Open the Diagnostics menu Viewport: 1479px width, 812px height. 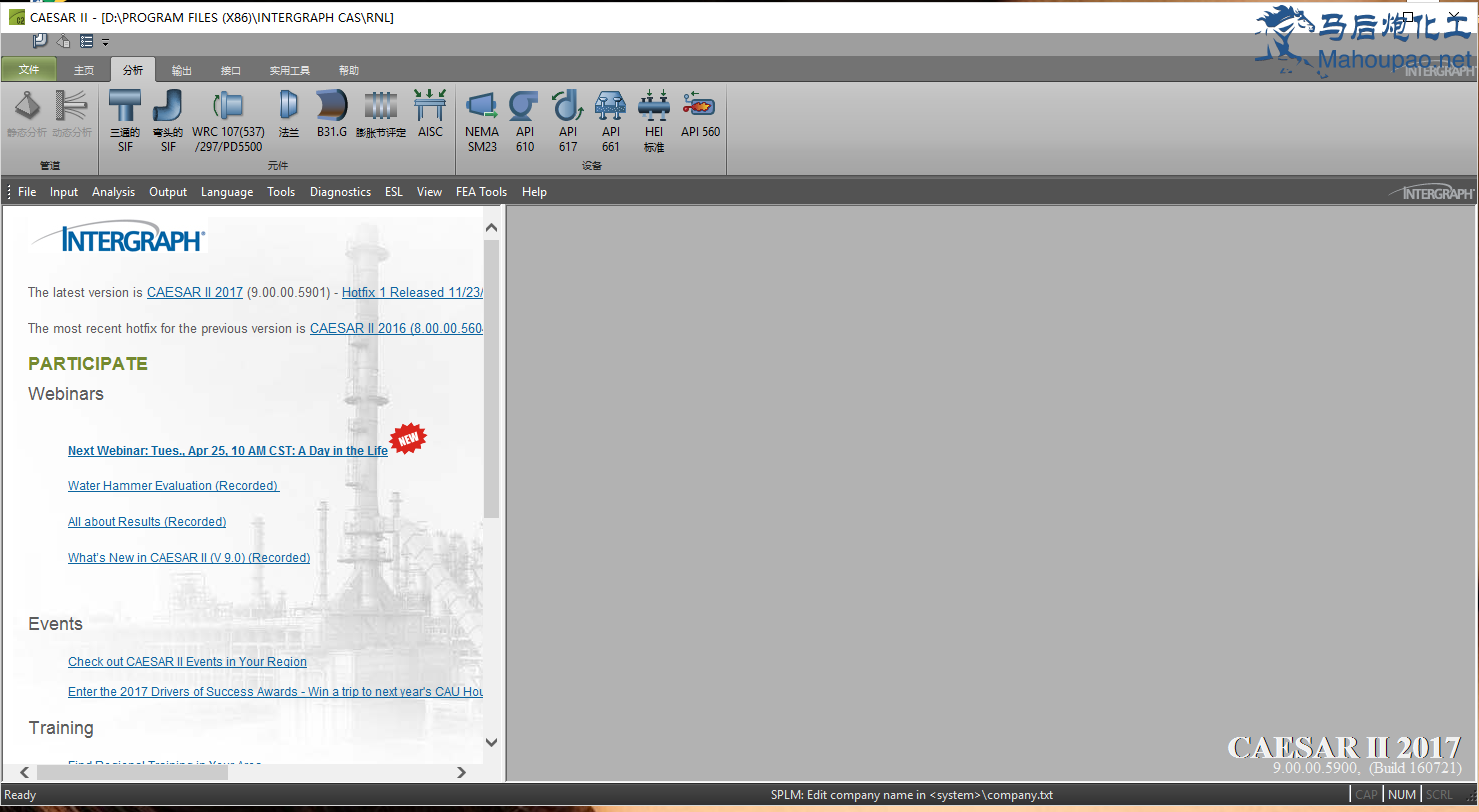click(340, 192)
